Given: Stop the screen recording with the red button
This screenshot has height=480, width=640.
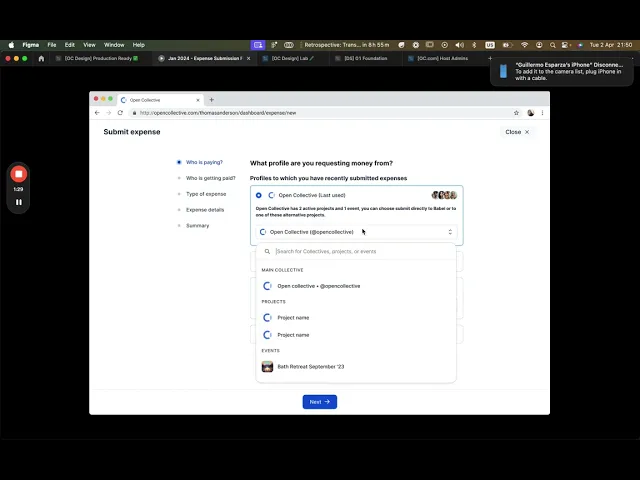Looking at the screenshot, I should tap(19, 174).
